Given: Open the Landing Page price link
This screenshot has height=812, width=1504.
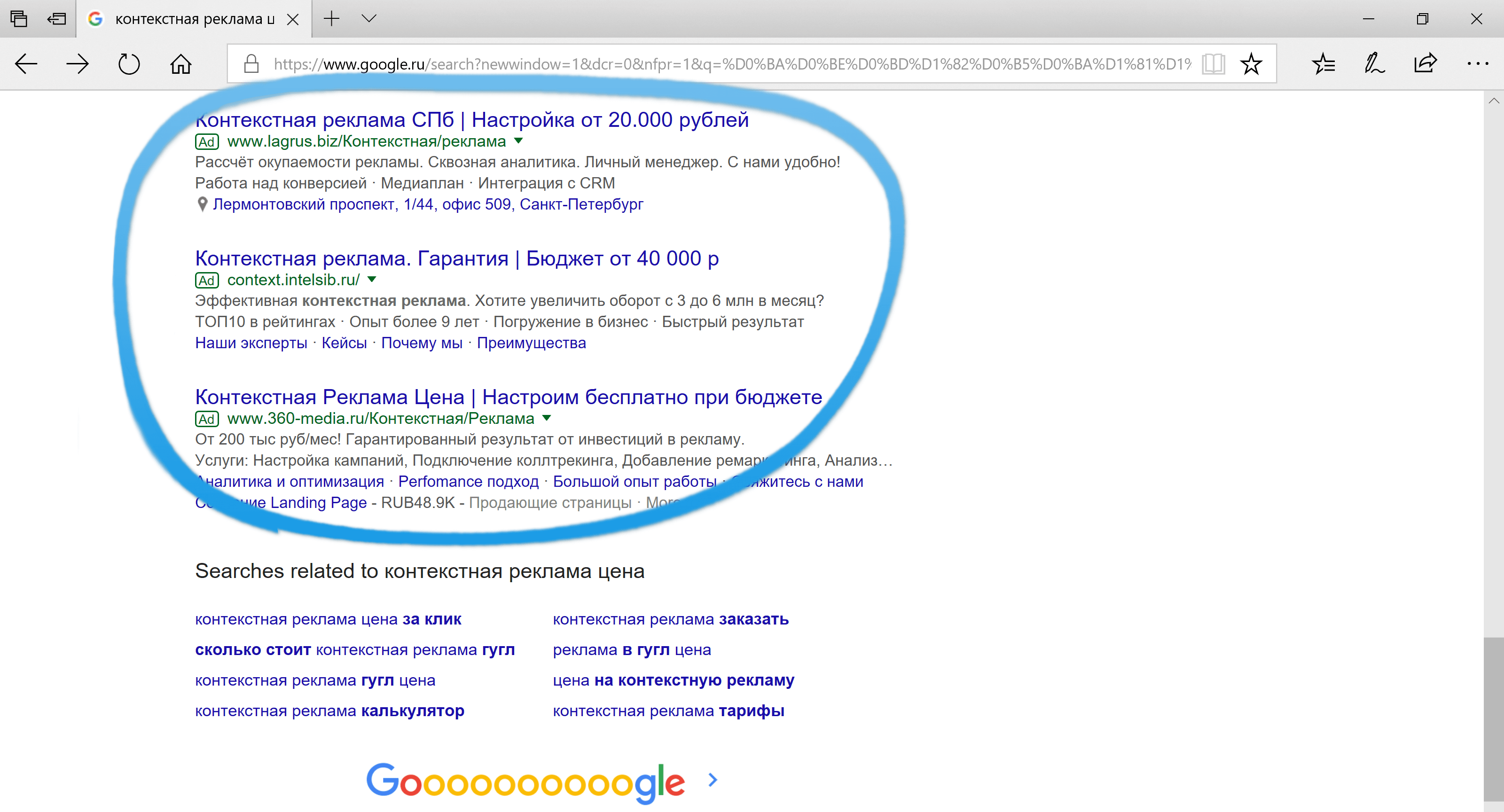Looking at the screenshot, I should [281, 503].
